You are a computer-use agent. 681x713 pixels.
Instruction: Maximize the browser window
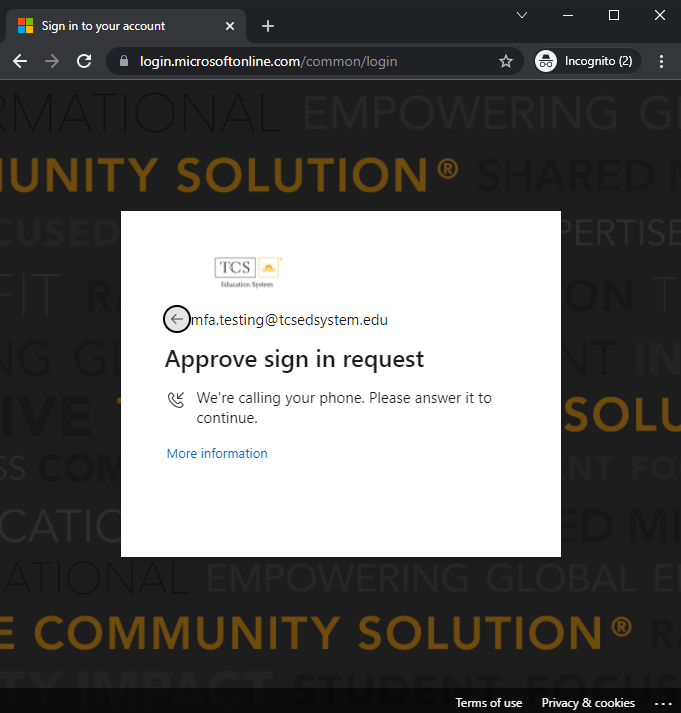tap(614, 15)
